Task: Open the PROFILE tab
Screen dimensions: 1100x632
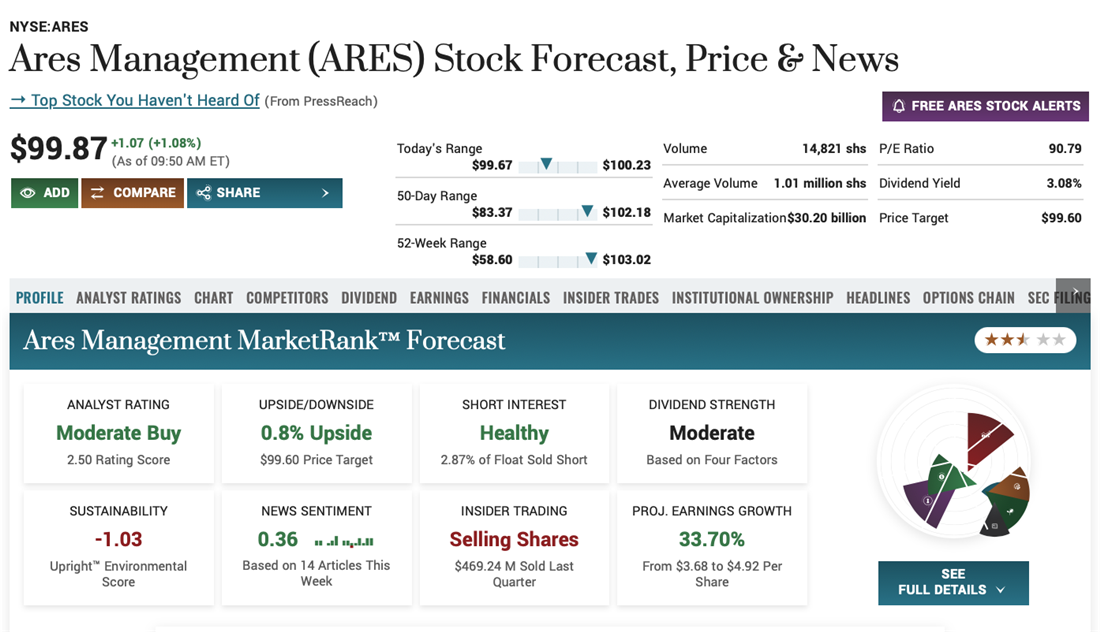Action: click(40, 298)
